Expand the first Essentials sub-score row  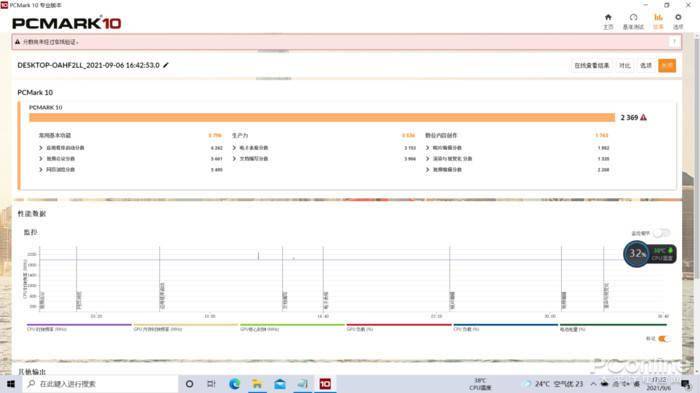point(41,148)
